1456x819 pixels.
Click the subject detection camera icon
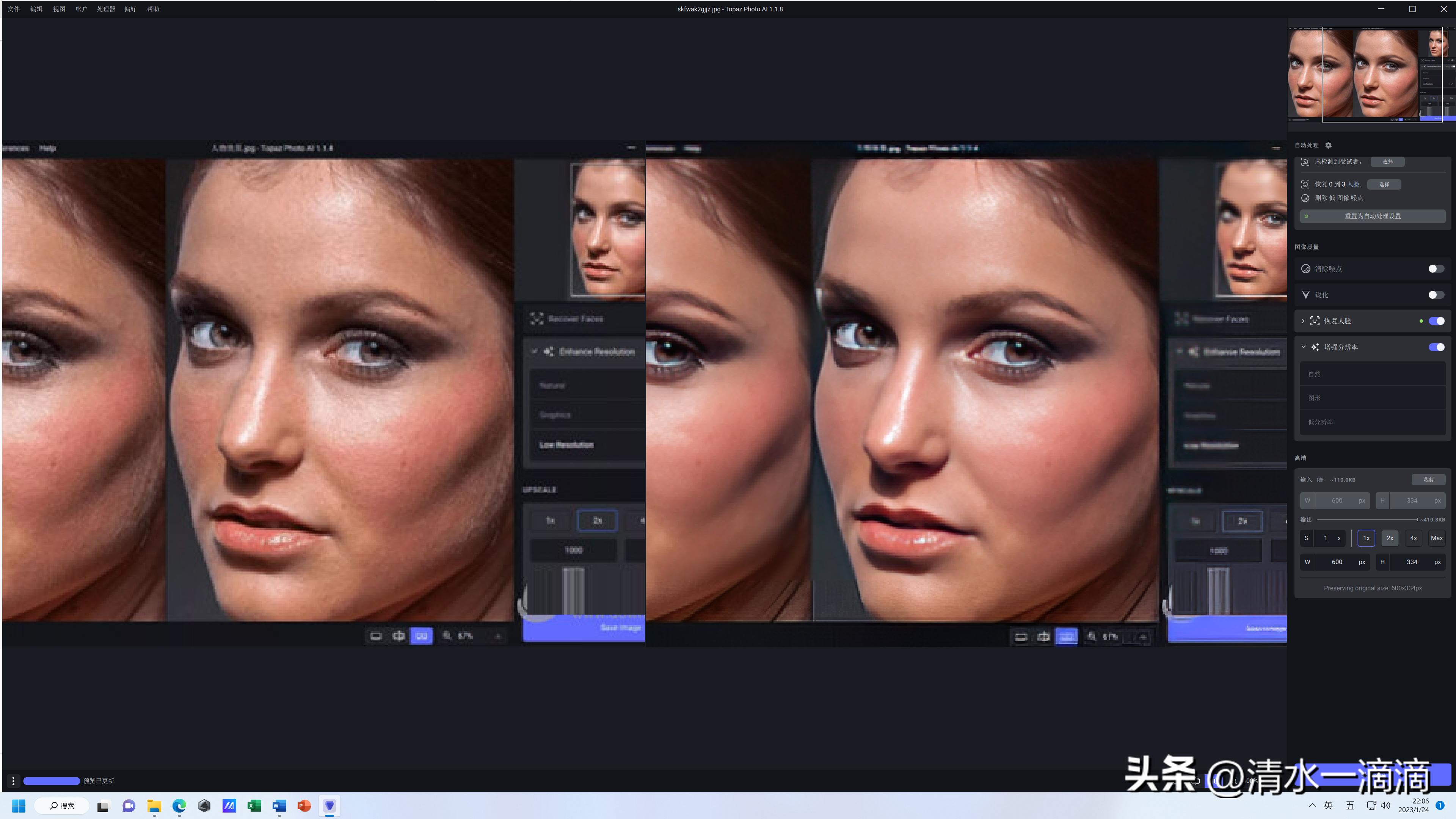[x=1305, y=162]
